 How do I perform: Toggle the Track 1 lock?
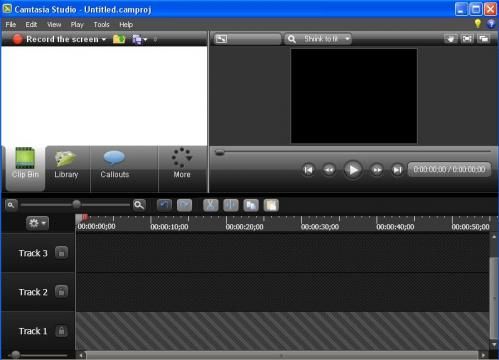pyautogui.click(x=61, y=331)
